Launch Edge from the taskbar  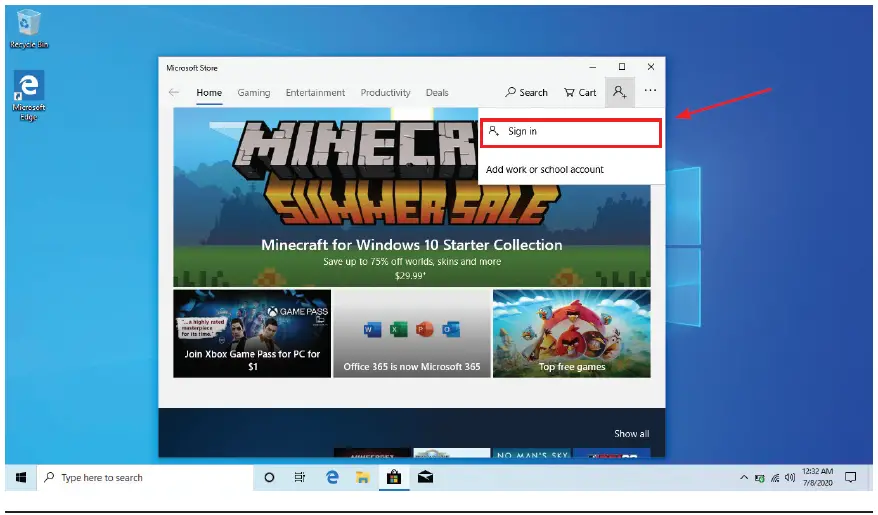click(x=333, y=477)
